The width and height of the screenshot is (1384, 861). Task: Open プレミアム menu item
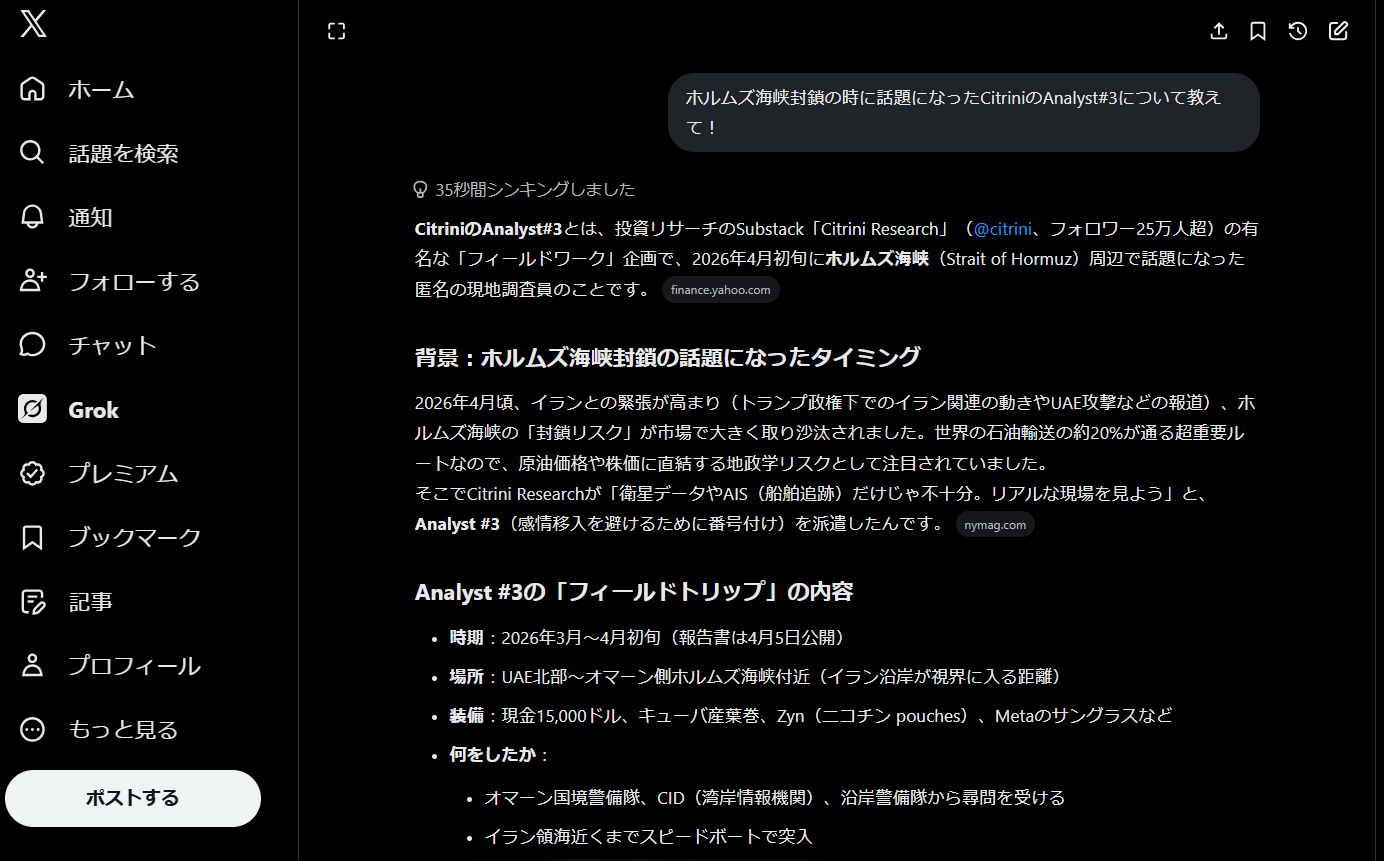click(x=123, y=473)
